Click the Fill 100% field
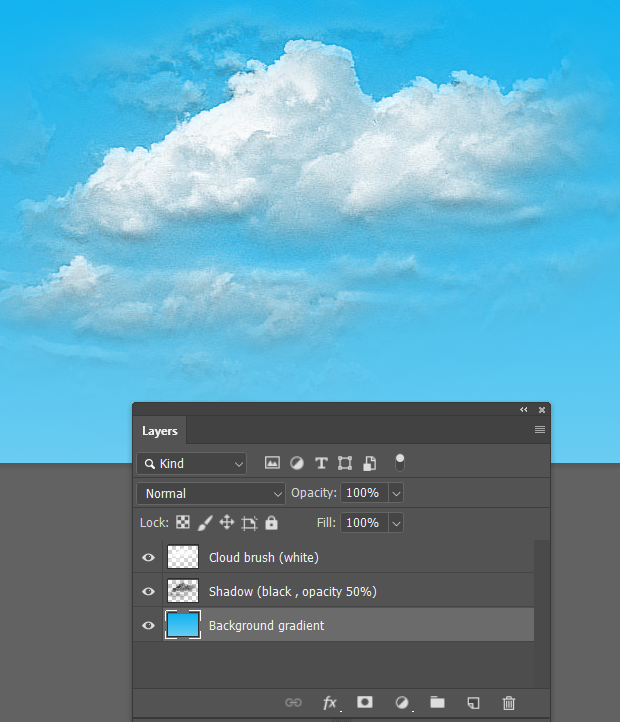620x722 pixels. [x=364, y=523]
